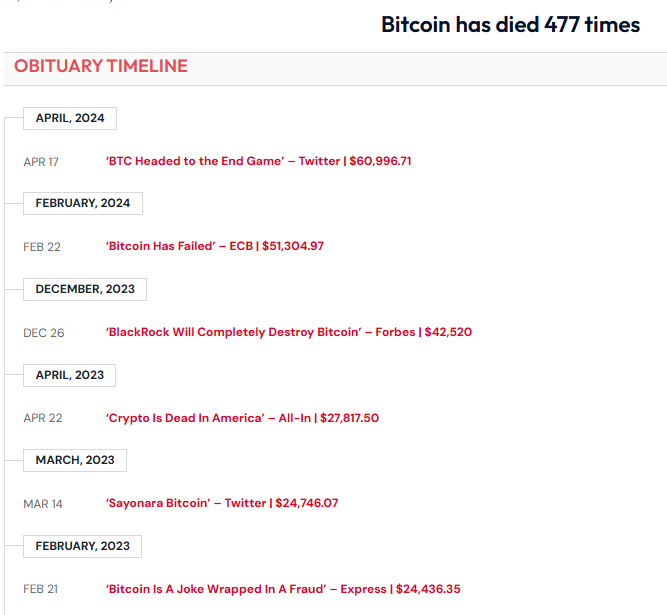The height and width of the screenshot is (615, 667).
Task: Click the DECEMBER, 2023 month marker
Action: click(x=85, y=289)
